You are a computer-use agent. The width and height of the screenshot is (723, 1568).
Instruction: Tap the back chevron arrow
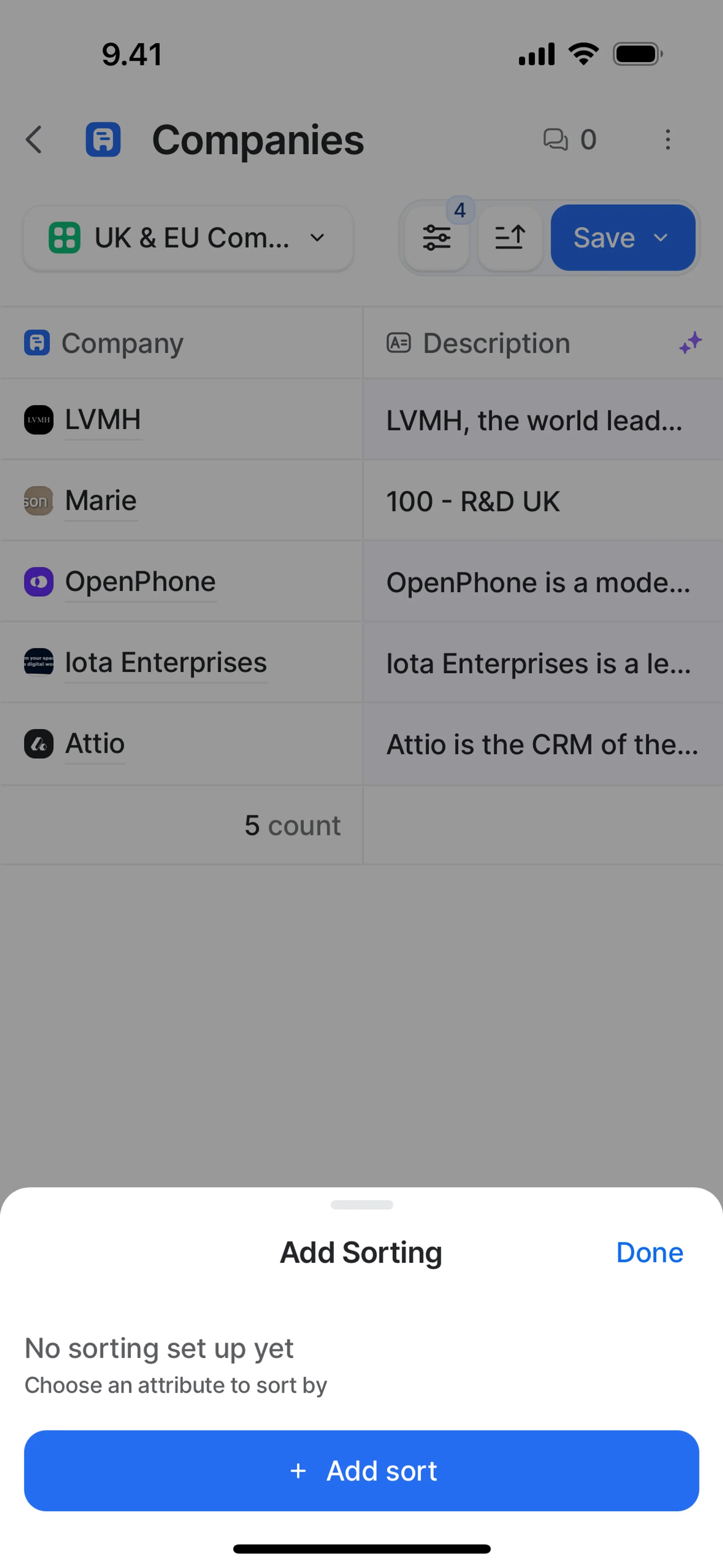click(x=34, y=139)
